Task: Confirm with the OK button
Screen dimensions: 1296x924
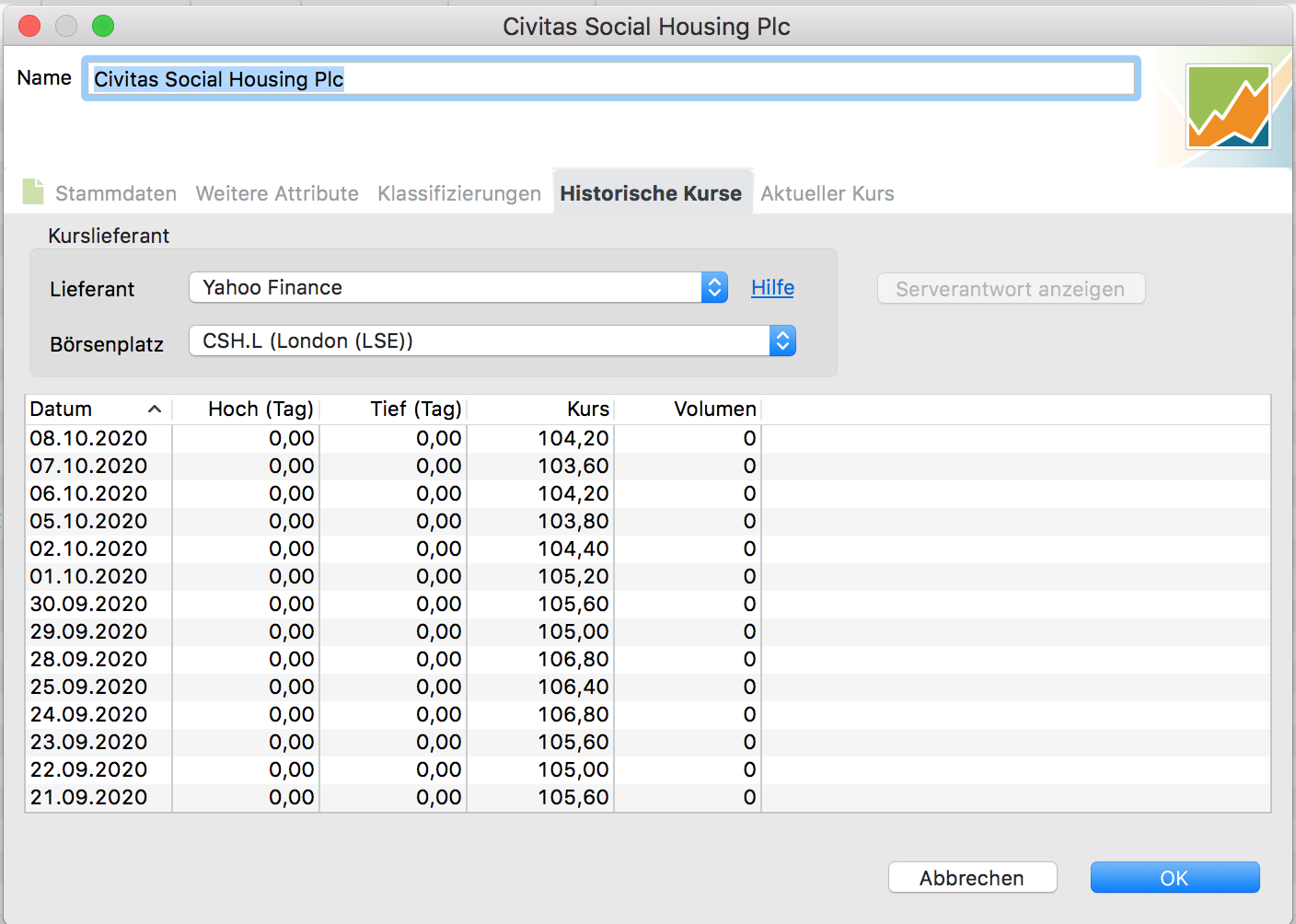Action: coord(1174,877)
